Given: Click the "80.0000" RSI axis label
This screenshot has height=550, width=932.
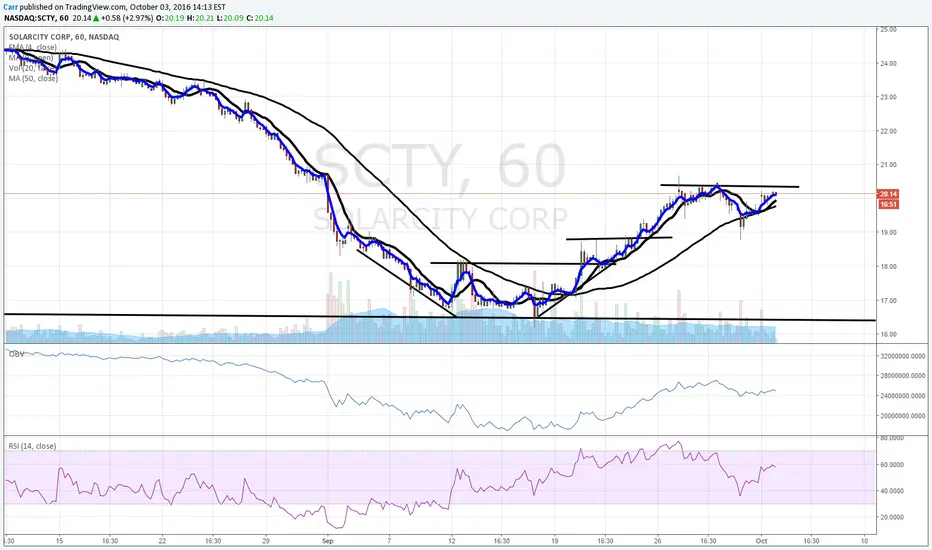Looking at the screenshot, I should click(x=892, y=438).
